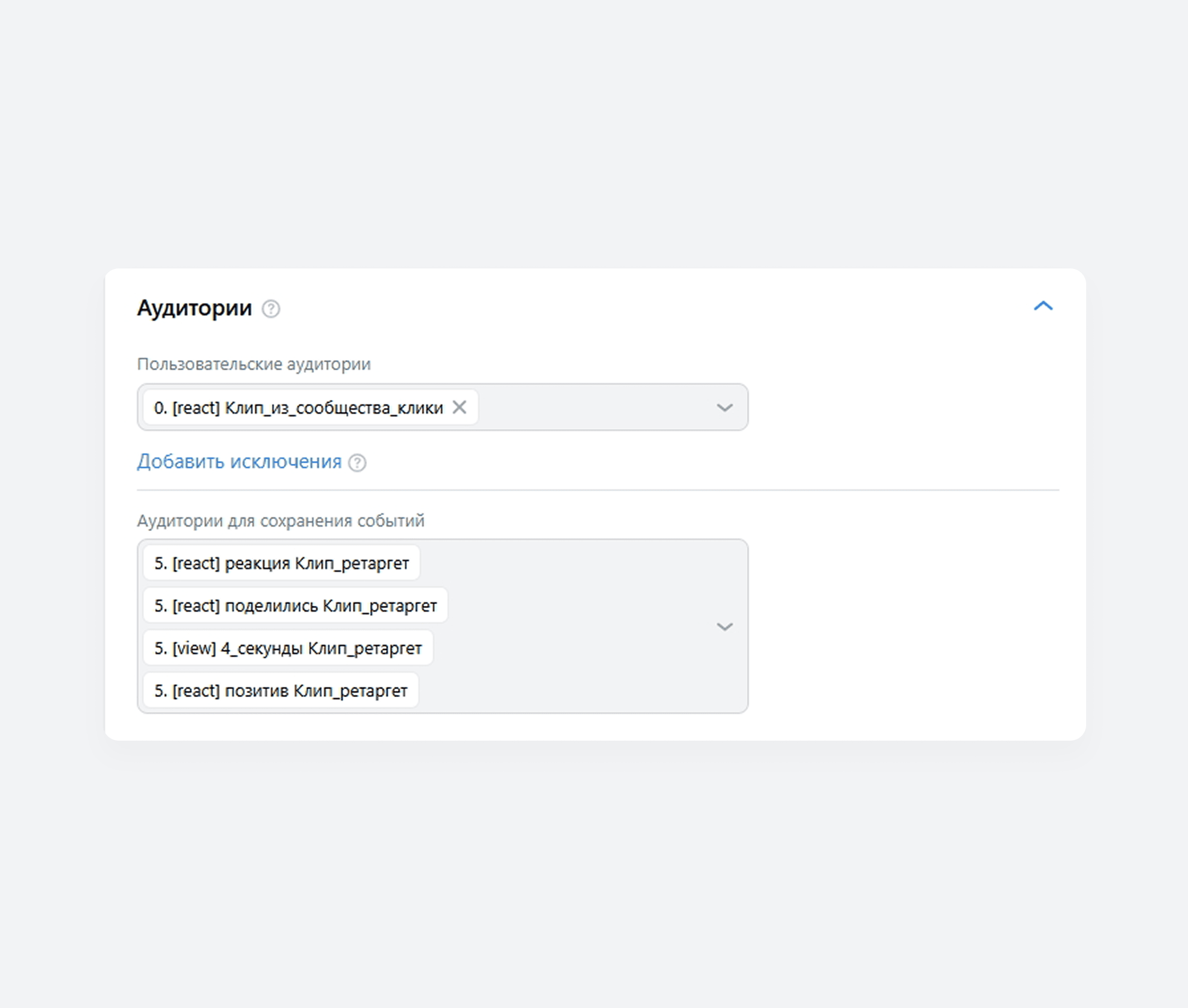
Task: Open the Пользовательские аудитории dropdown arrow
Action: coord(724,407)
